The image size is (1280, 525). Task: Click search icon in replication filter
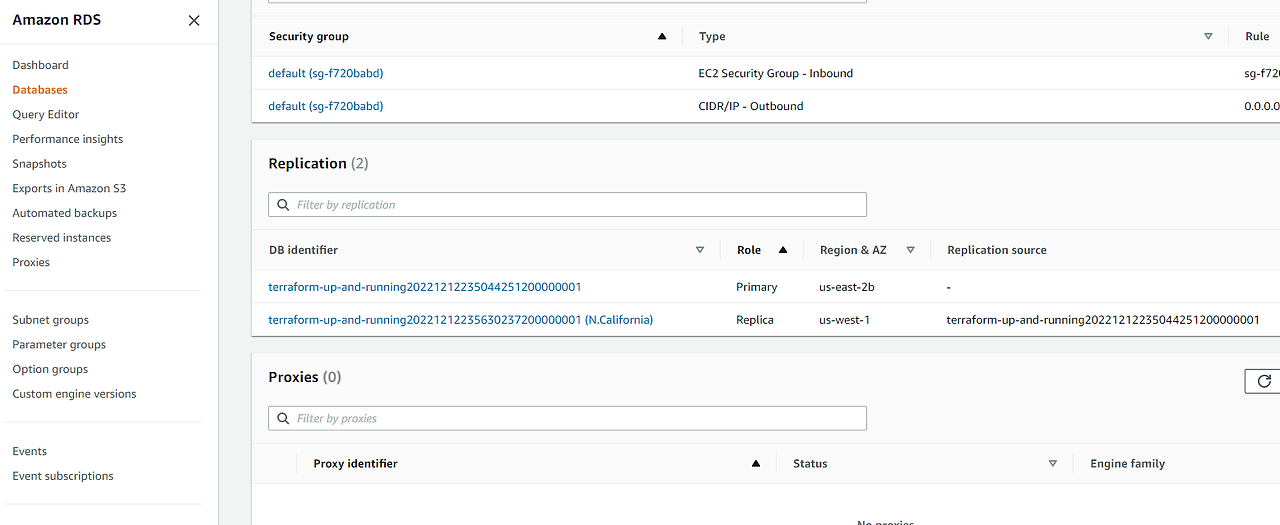click(283, 205)
